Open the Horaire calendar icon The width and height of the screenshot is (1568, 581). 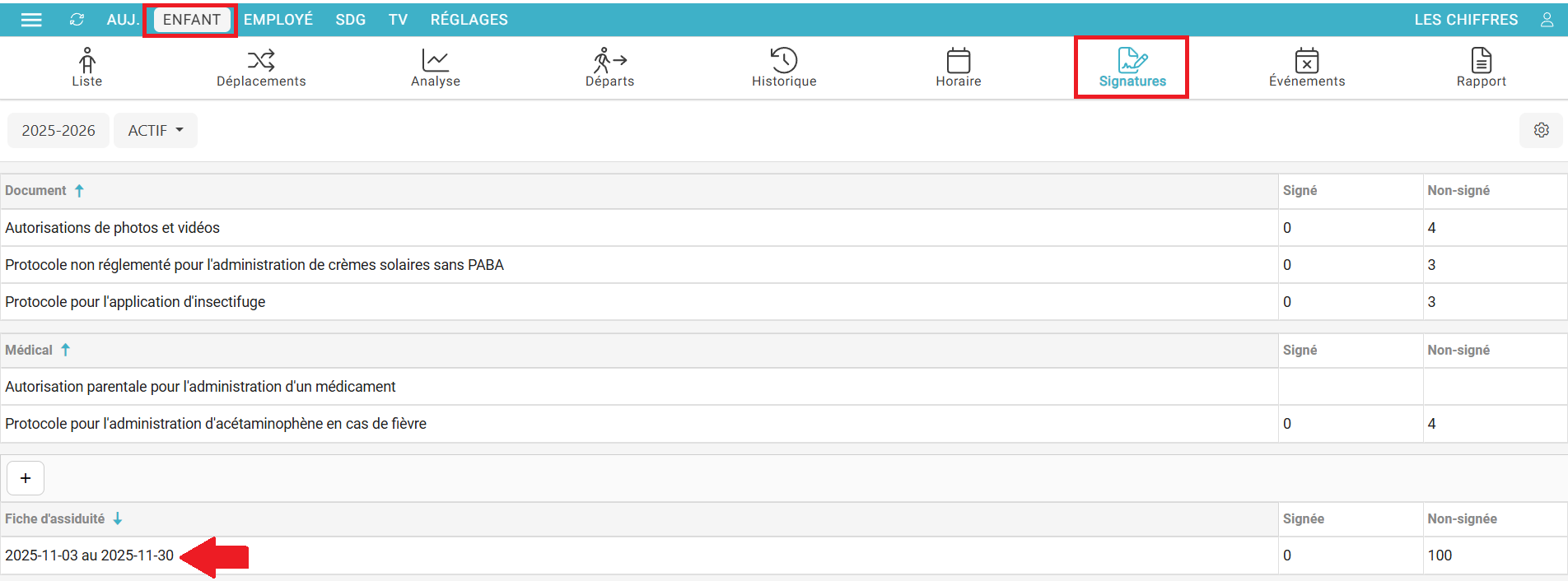(958, 61)
